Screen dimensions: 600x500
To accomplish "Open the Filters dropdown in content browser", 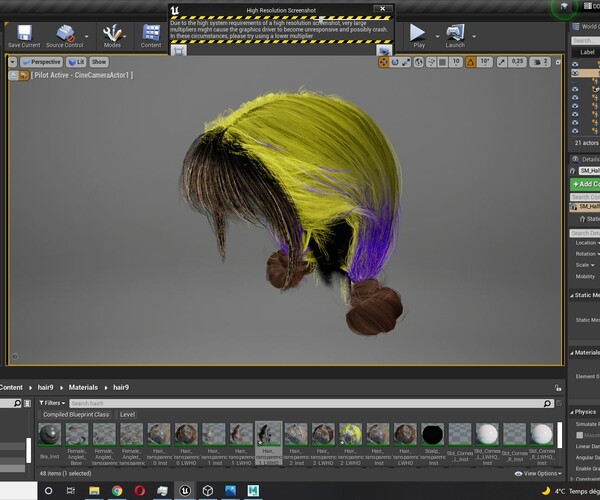I will 52,403.
